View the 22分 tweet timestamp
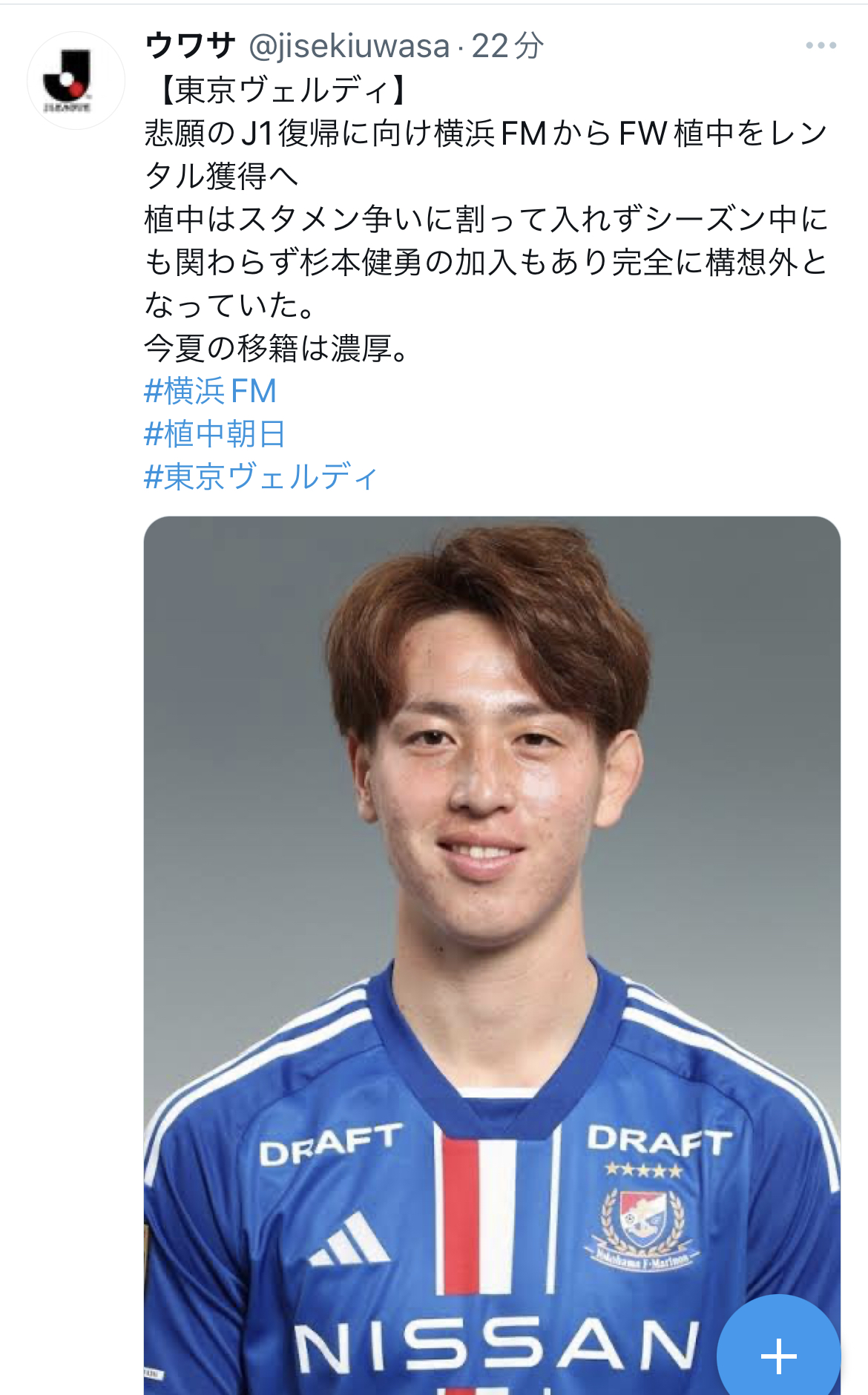 click(508, 46)
